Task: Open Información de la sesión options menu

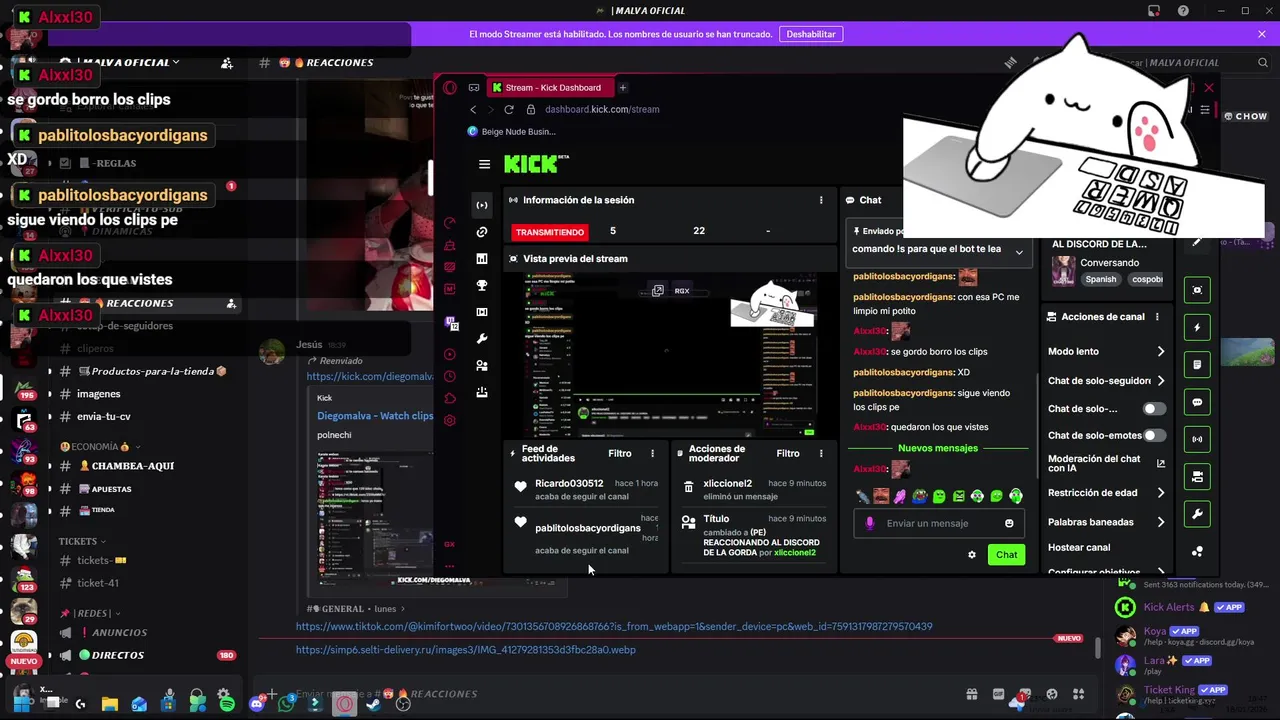Action: (x=821, y=200)
